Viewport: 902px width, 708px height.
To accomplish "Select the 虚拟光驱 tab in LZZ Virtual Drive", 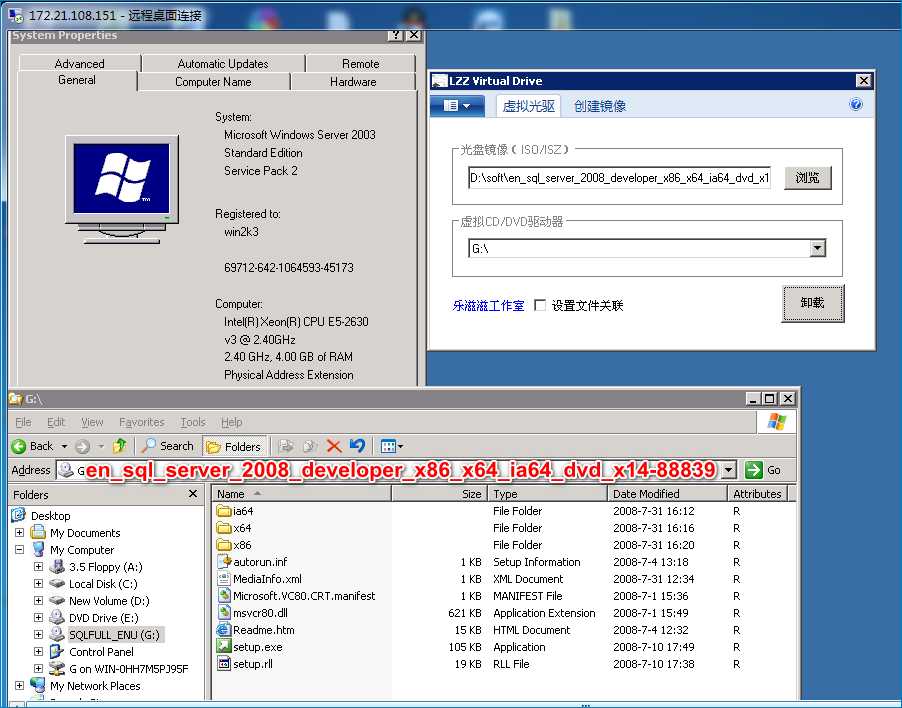I will (528, 106).
